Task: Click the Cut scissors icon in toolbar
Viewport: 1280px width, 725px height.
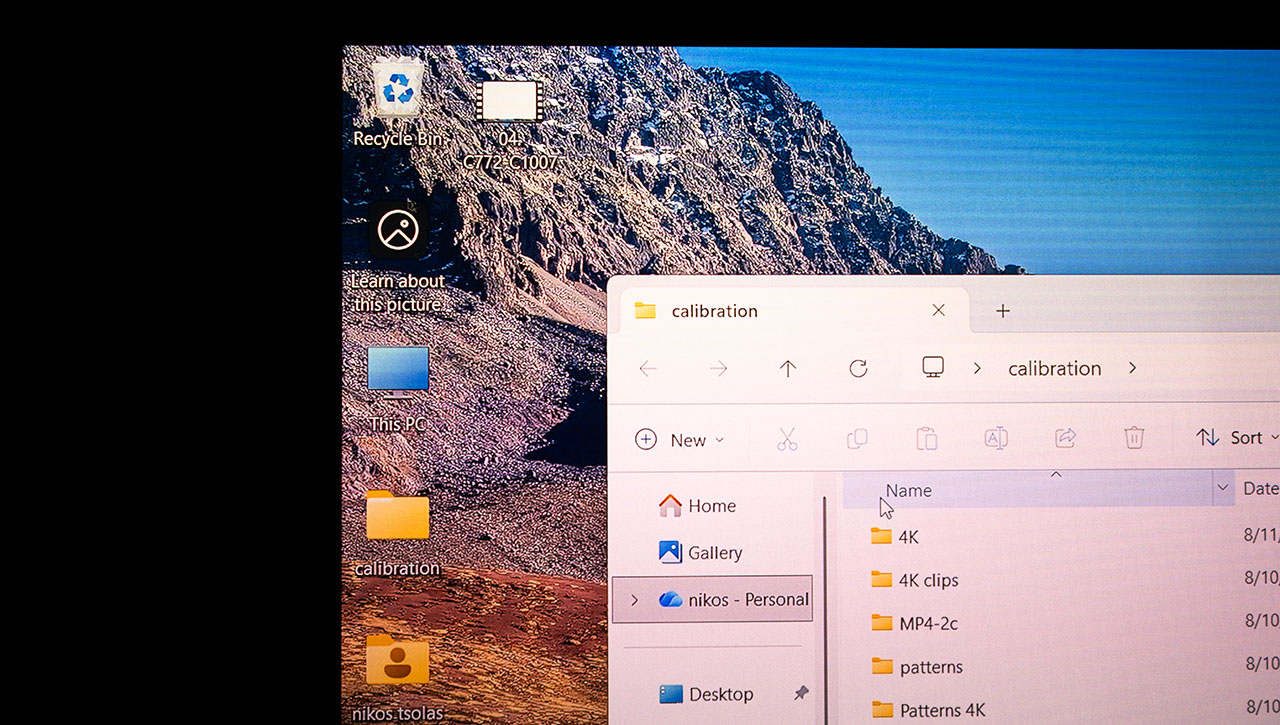Action: 787,439
